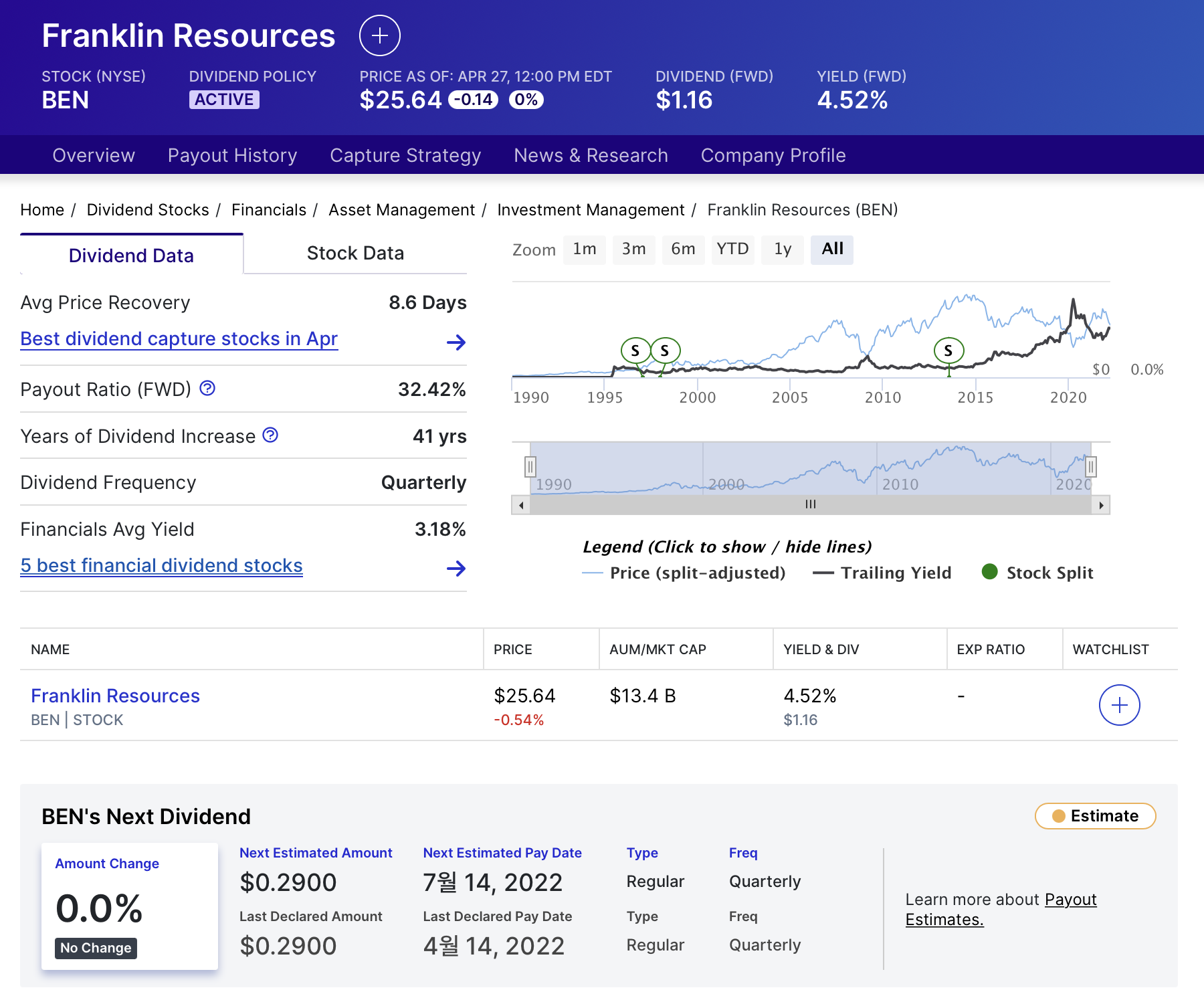This screenshot has width=1204, height=998.
Task: Go to Home breadcrumb
Action: pos(42,210)
